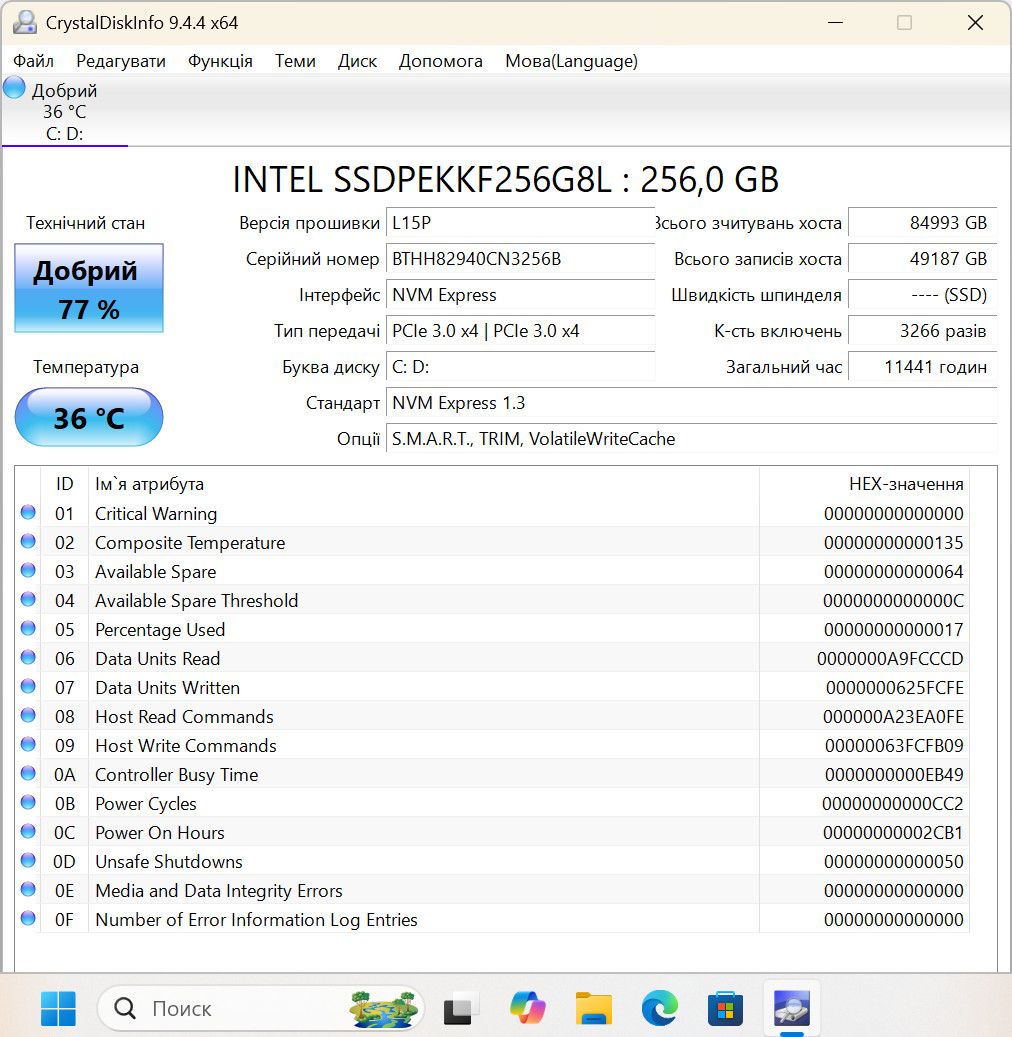Image resolution: width=1012 pixels, height=1037 pixels.
Task: Open the Windows Start menu
Action: (x=58, y=1009)
